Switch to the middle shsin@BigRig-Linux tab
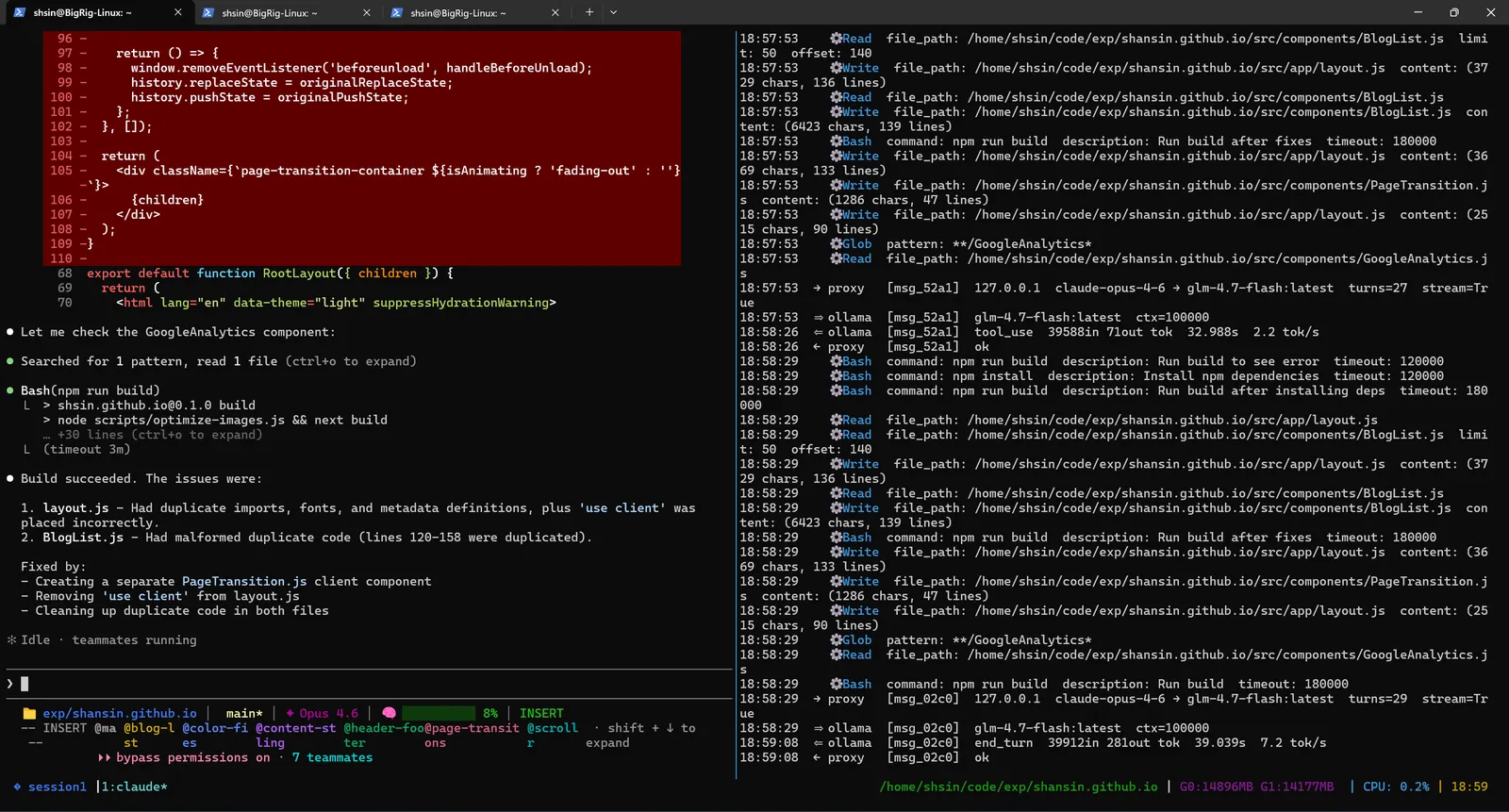Viewport: 1509px width, 812px height. pyautogui.click(x=287, y=12)
